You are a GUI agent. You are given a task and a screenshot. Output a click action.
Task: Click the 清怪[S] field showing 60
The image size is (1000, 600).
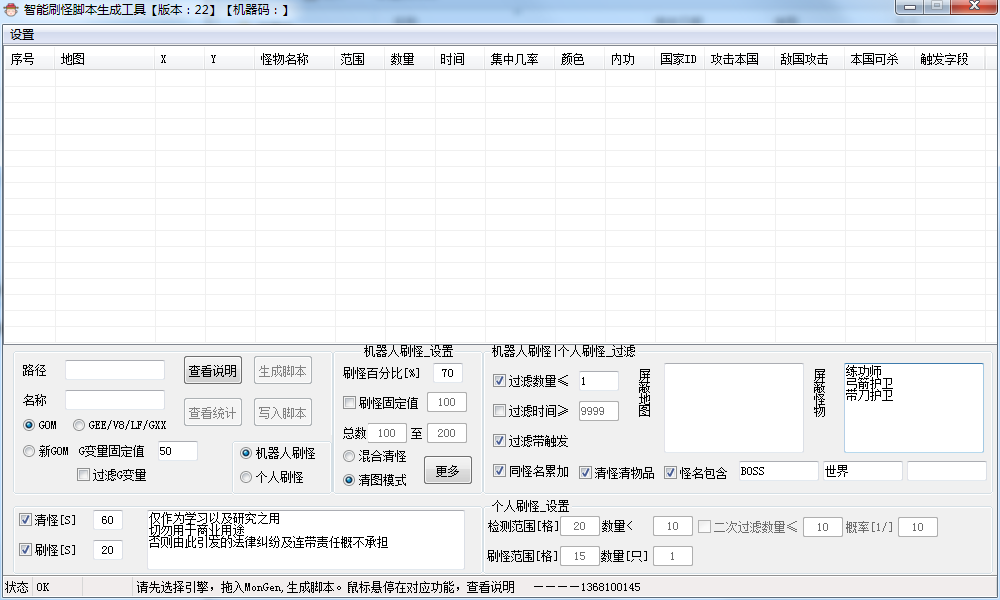click(108, 520)
